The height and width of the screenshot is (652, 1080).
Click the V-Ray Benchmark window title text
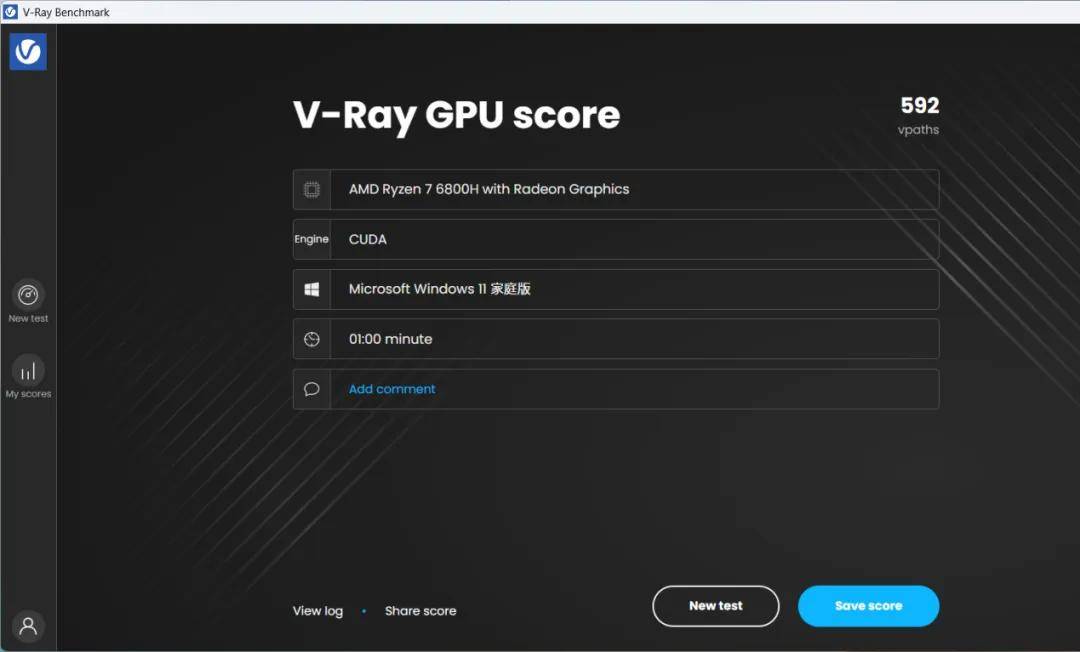[x=66, y=12]
